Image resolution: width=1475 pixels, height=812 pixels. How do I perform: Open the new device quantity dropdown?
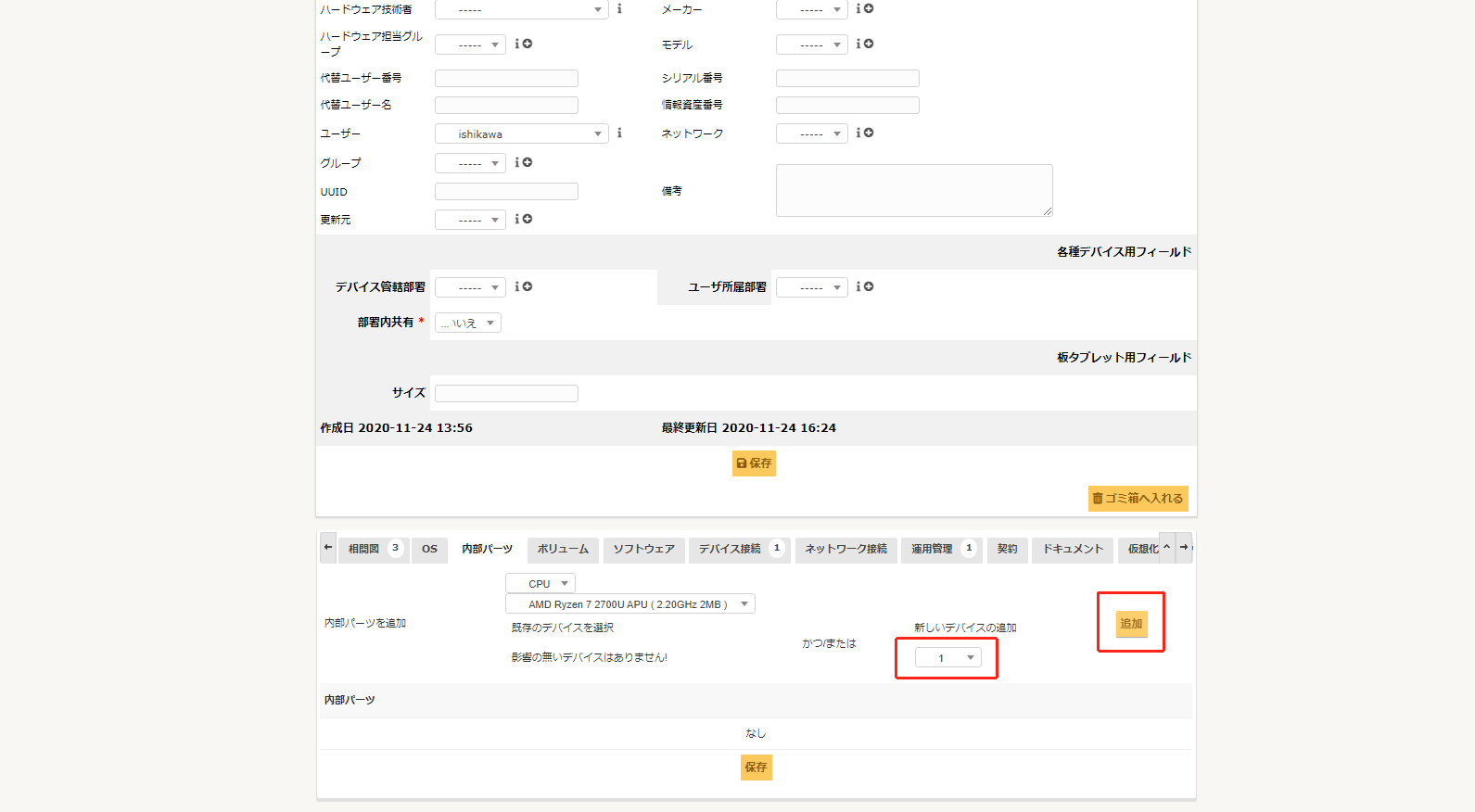point(947,658)
